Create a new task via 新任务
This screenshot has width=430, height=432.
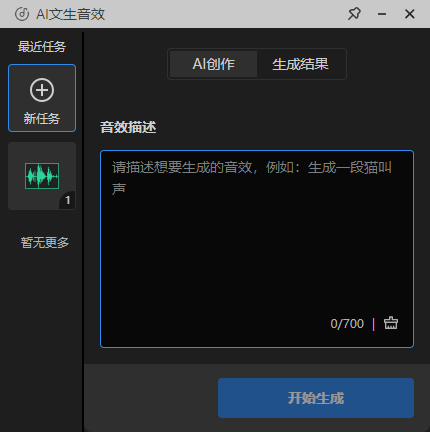coord(42,98)
